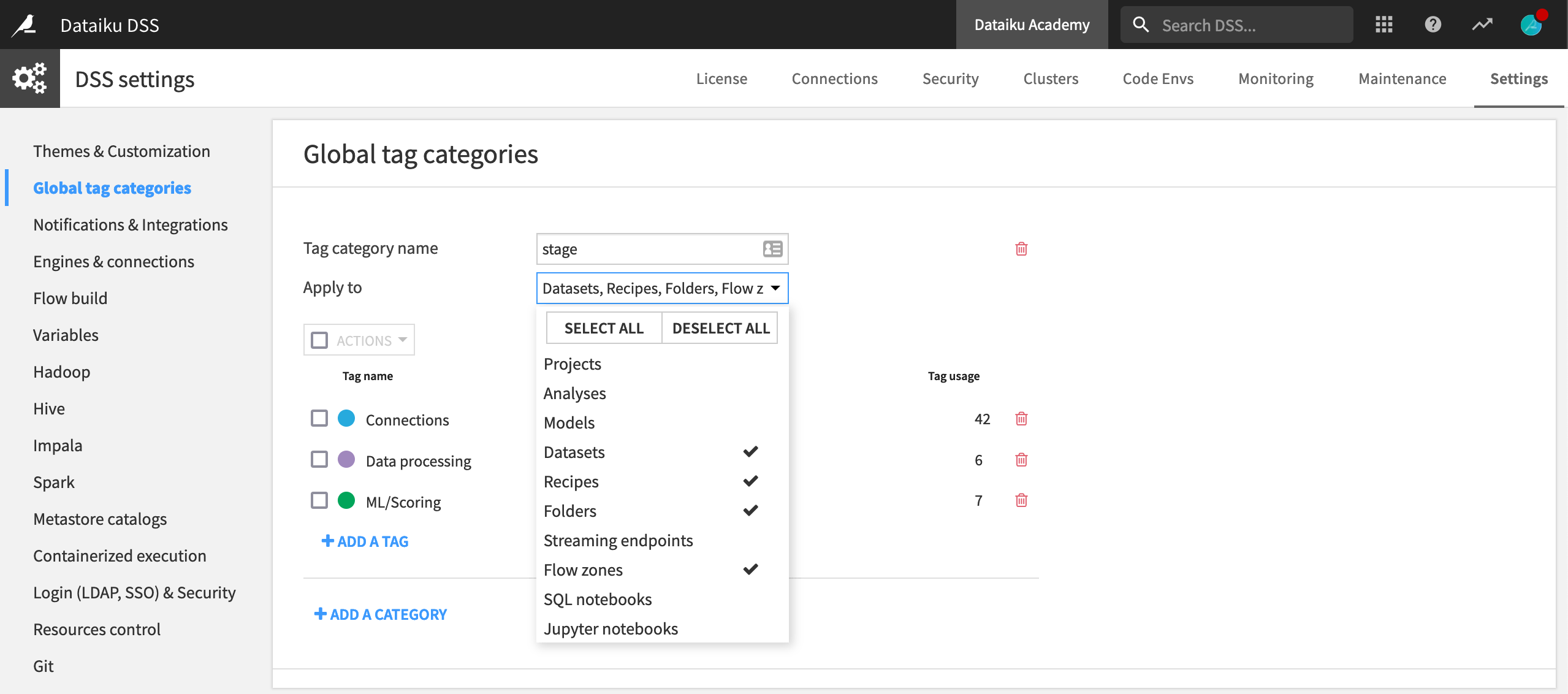This screenshot has width=1568, height=694.
Task: Open the Monitoring tab
Action: pos(1276,78)
